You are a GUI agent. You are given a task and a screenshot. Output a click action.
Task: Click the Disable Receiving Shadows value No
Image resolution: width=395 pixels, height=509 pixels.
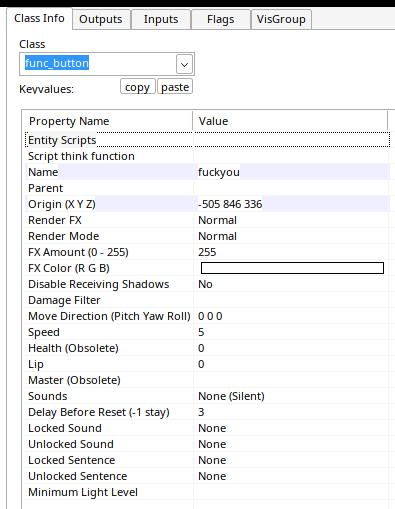(x=205, y=284)
